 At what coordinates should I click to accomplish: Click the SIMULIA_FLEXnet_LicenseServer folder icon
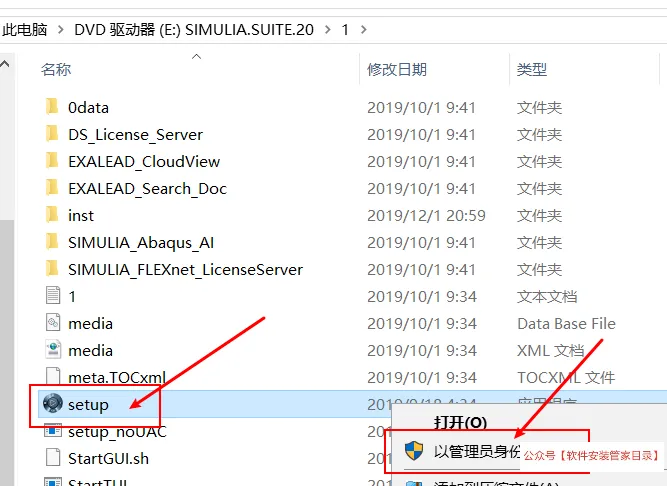pos(52,269)
